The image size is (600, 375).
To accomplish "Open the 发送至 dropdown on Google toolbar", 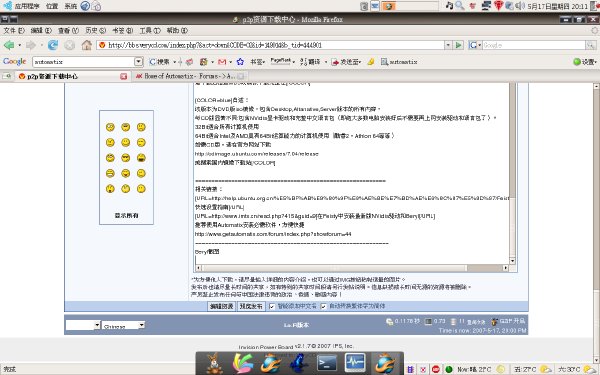I will point(346,62).
